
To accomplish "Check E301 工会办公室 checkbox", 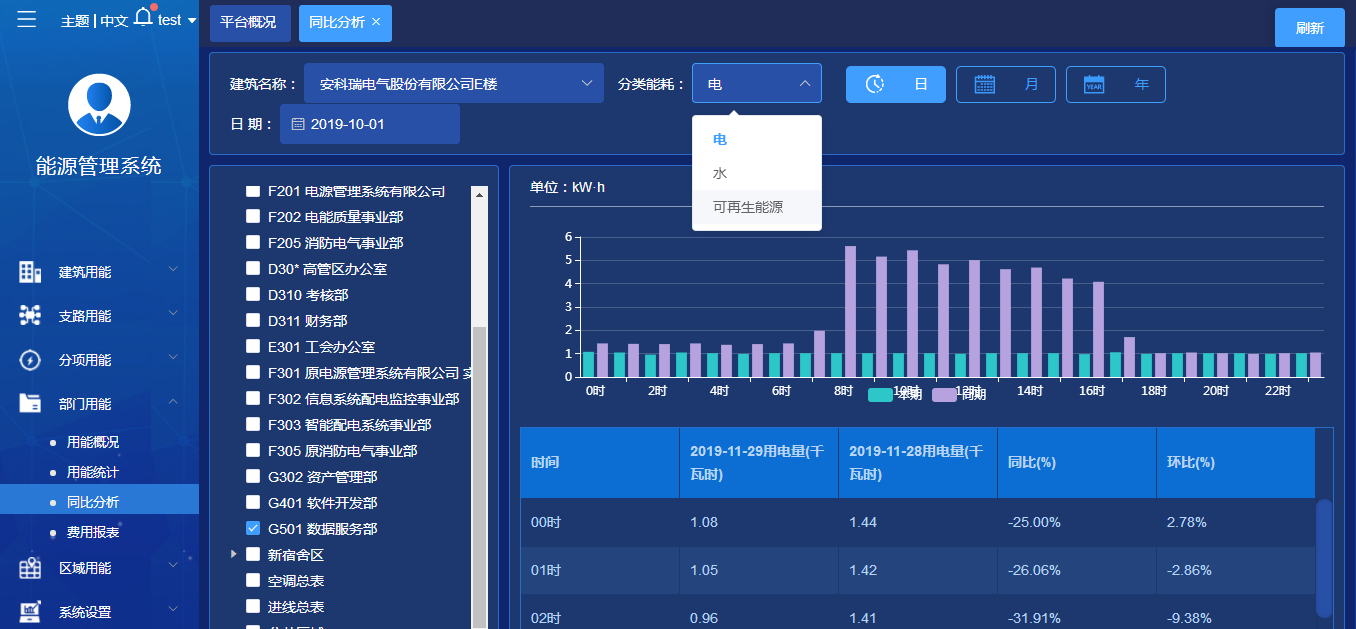I will tap(253, 347).
